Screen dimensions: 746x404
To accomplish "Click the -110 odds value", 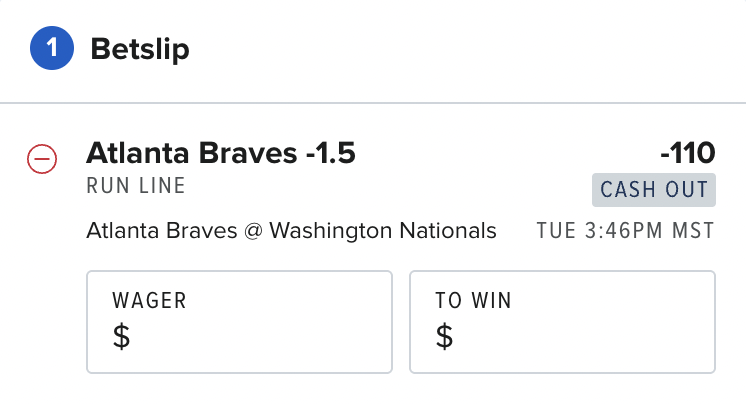I will pos(687,153).
